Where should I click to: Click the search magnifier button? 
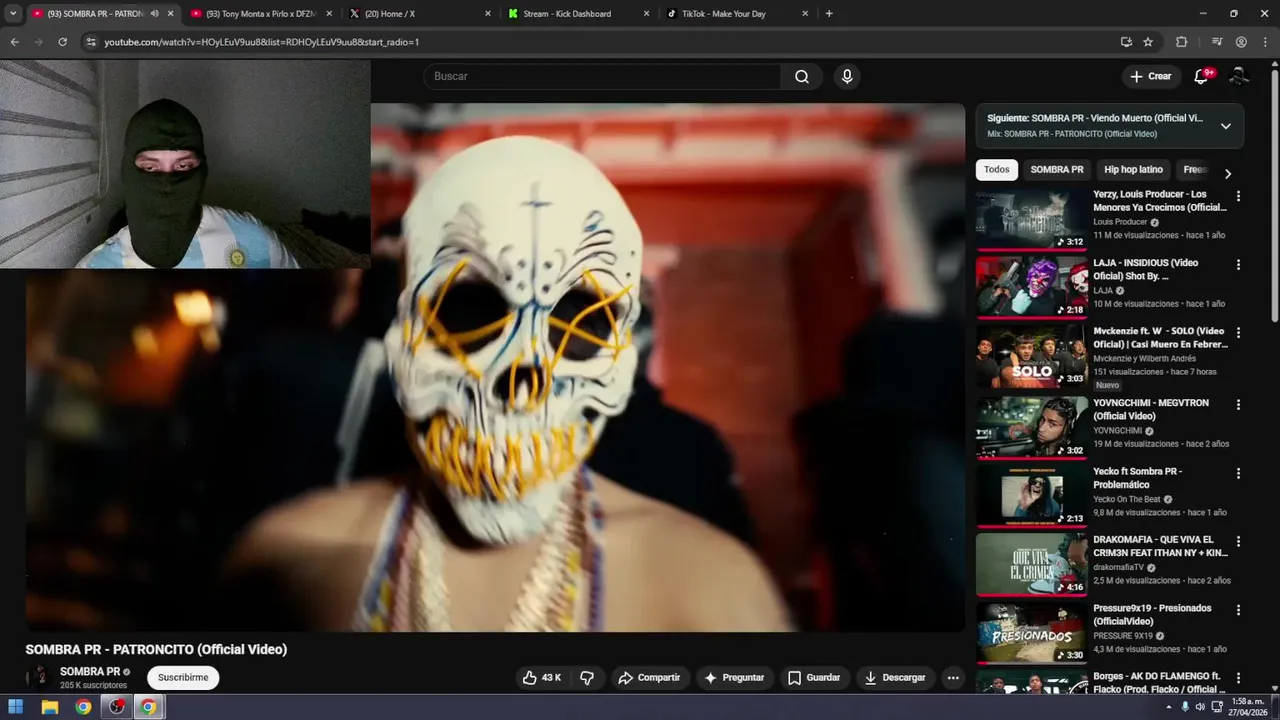coord(802,76)
